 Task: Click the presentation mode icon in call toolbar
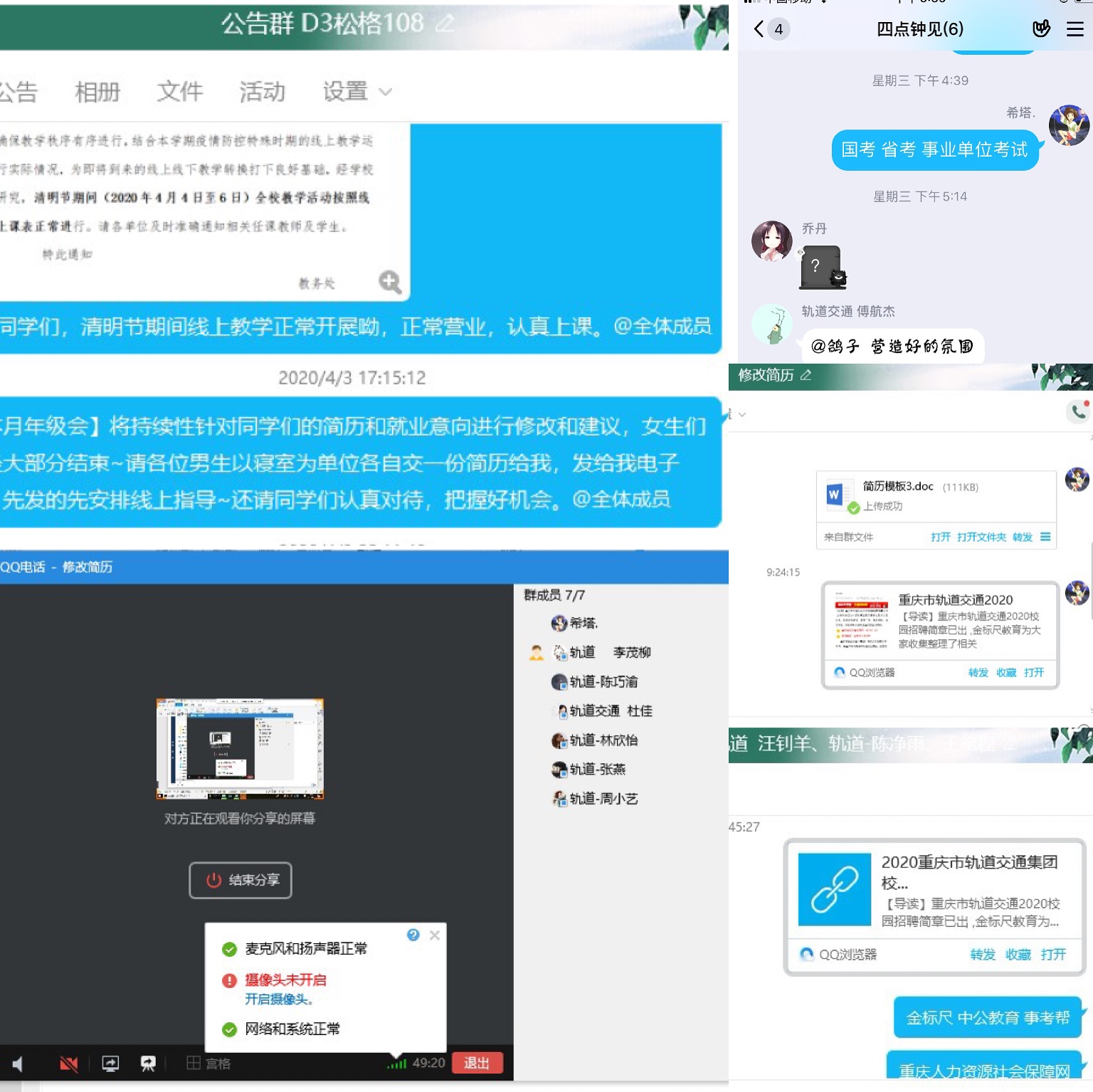point(148,1064)
